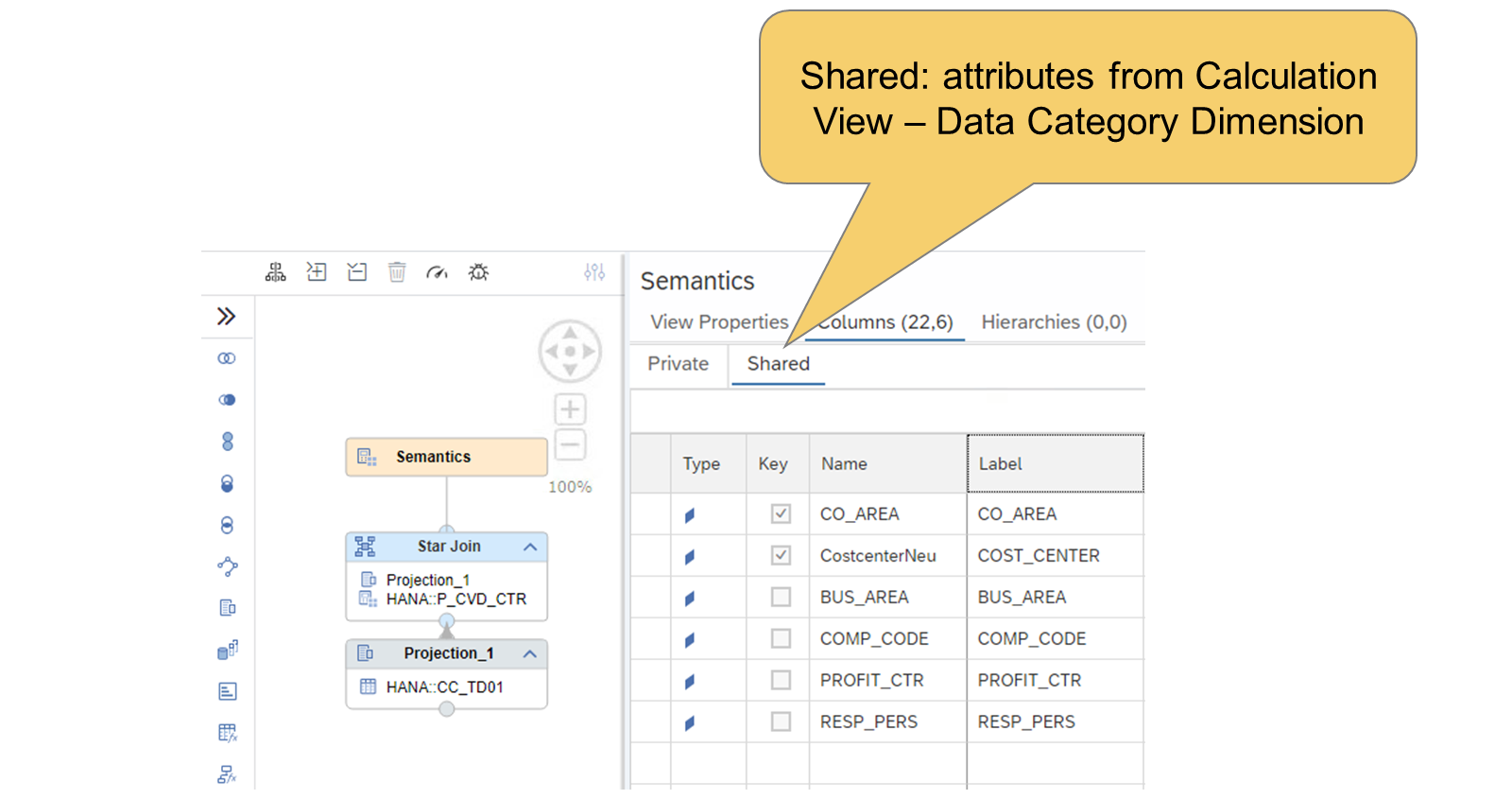Collapse the Star Join node
The height and width of the screenshot is (799, 1512).
pos(530,547)
